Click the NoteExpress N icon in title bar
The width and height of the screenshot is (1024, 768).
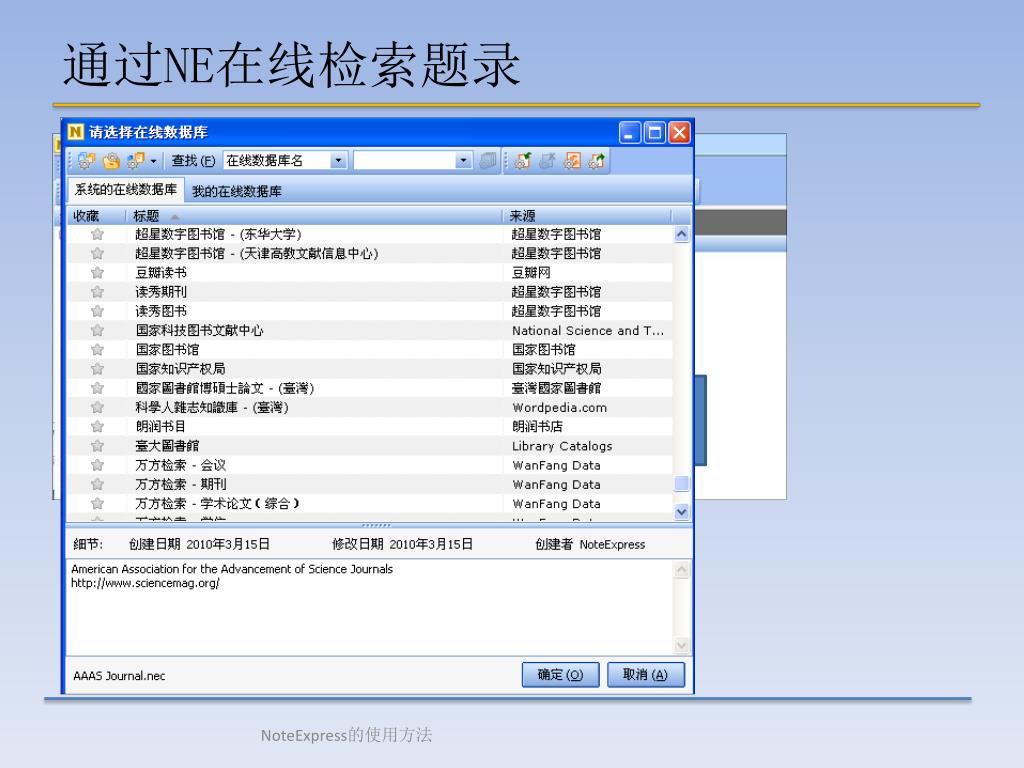[76, 132]
